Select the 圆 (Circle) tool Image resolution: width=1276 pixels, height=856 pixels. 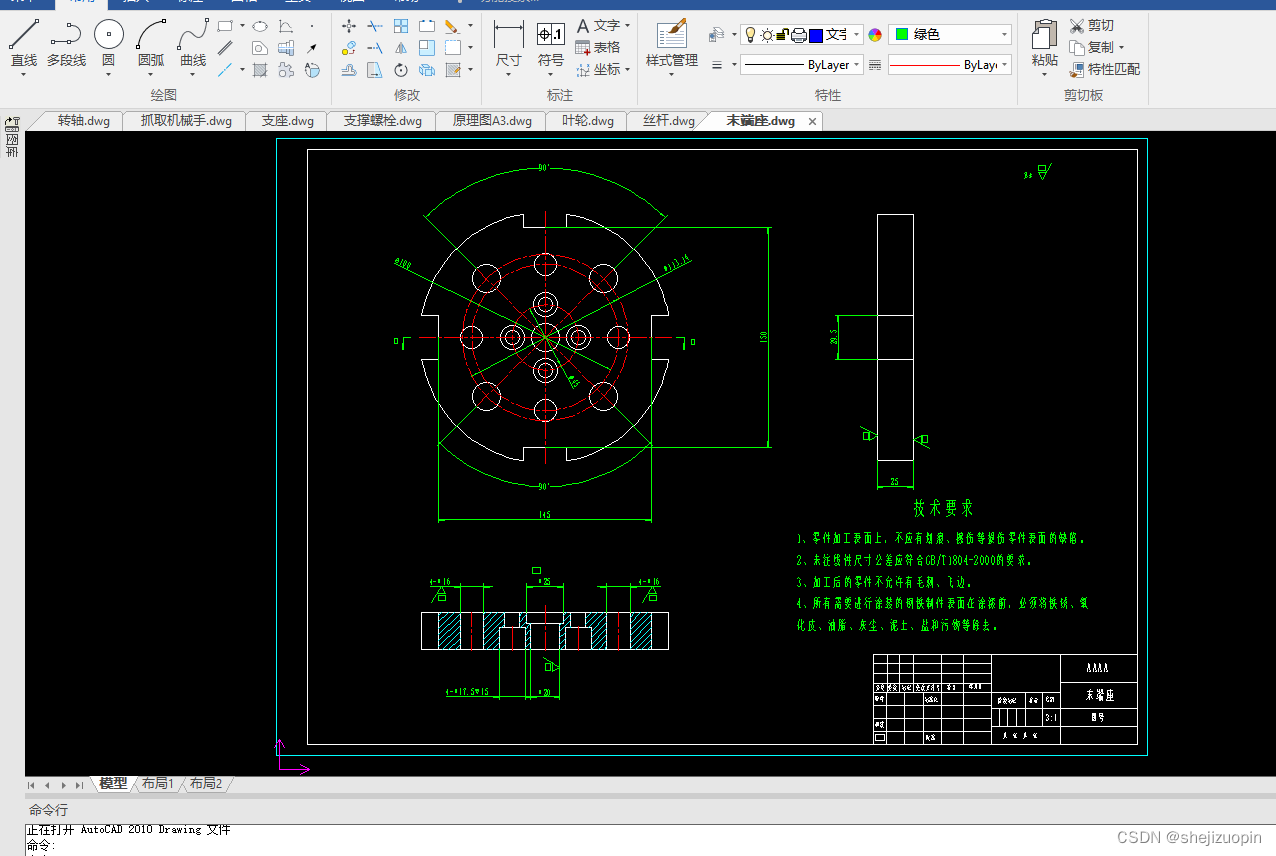tap(109, 44)
